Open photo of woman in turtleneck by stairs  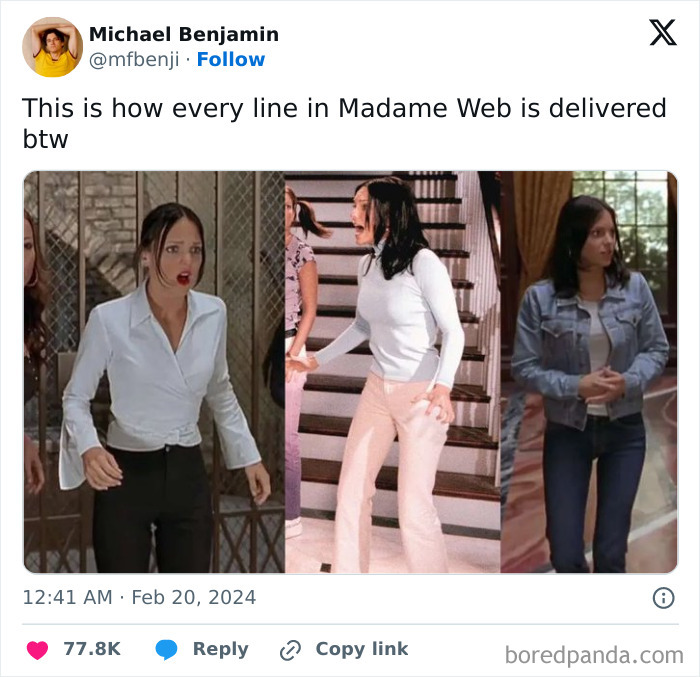[393, 372]
